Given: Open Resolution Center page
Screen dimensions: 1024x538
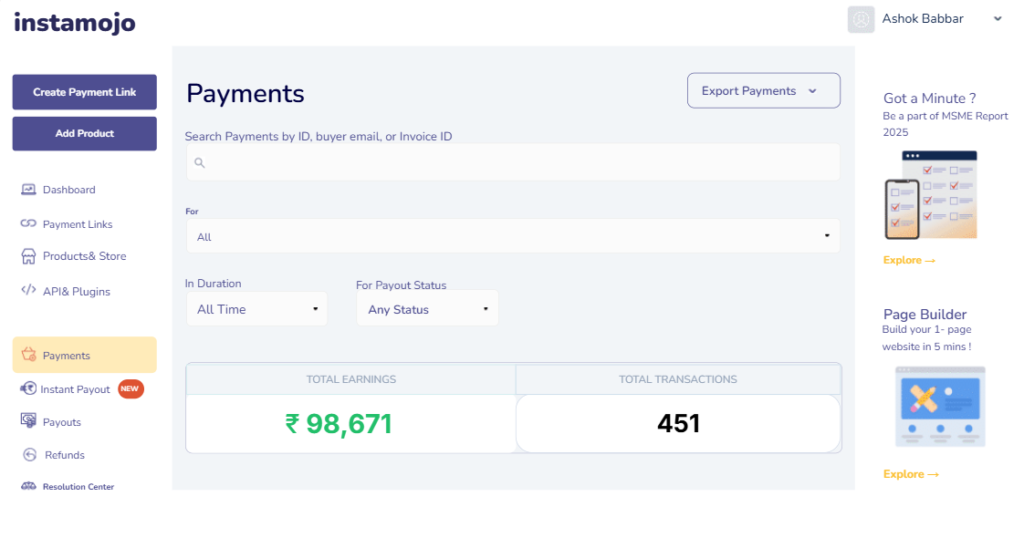Looking at the screenshot, I should point(78,486).
